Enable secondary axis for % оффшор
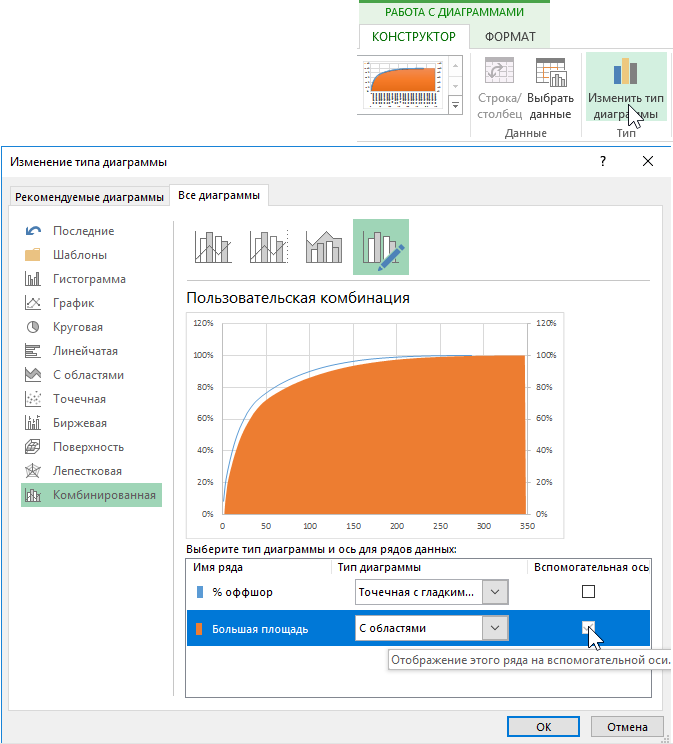The height and width of the screenshot is (744, 673). pyautogui.click(x=588, y=592)
